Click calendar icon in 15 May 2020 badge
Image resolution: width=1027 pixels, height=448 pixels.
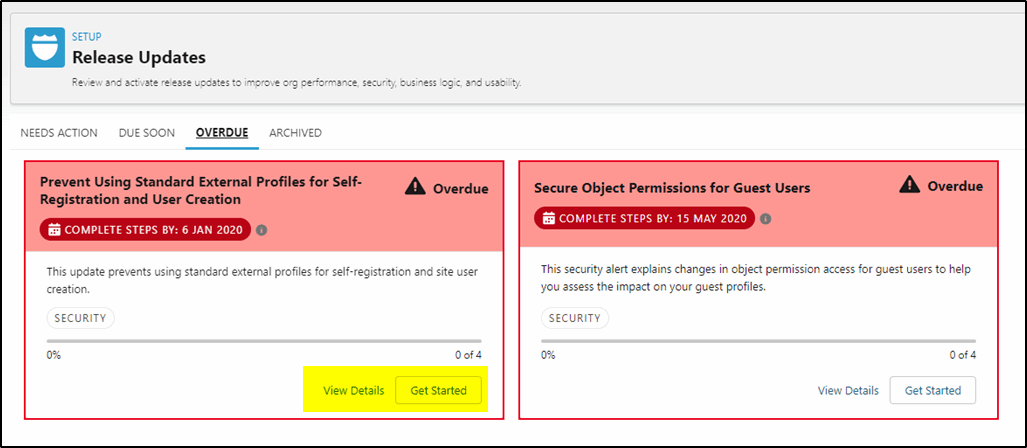point(549,219)
